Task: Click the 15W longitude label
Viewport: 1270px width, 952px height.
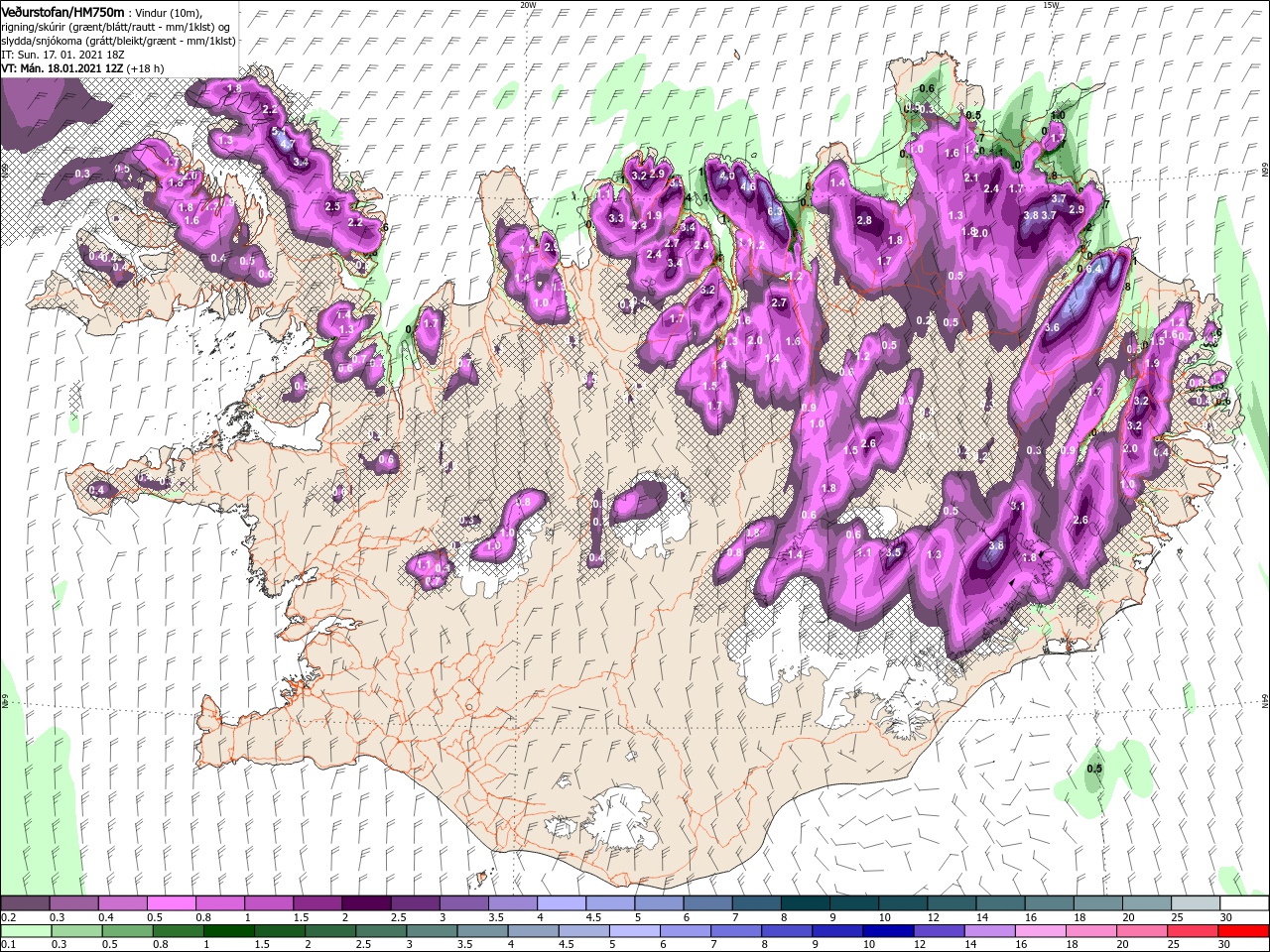Action: (x=1051, y=5)
